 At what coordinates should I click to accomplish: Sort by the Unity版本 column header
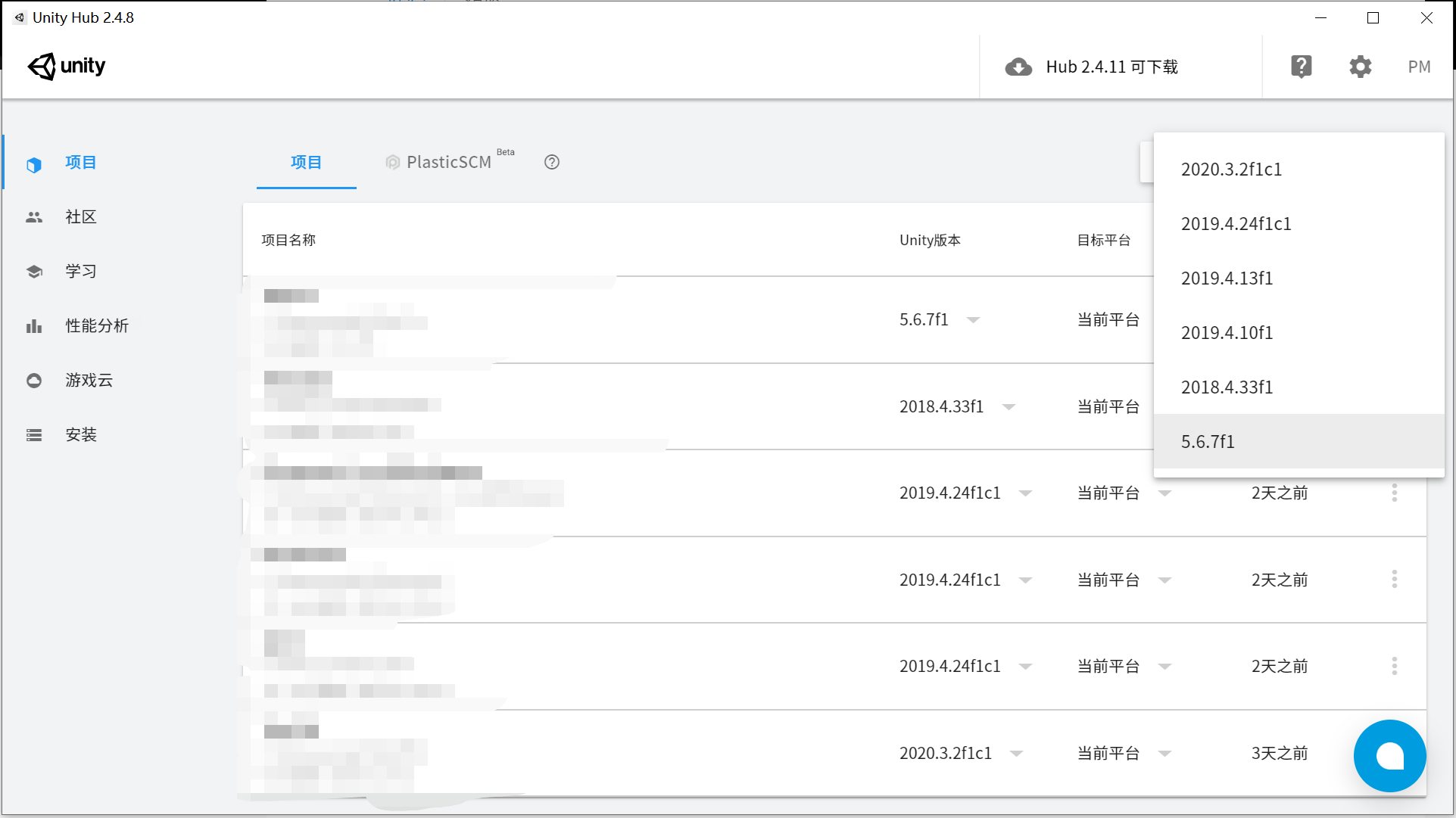pos(930,241)
